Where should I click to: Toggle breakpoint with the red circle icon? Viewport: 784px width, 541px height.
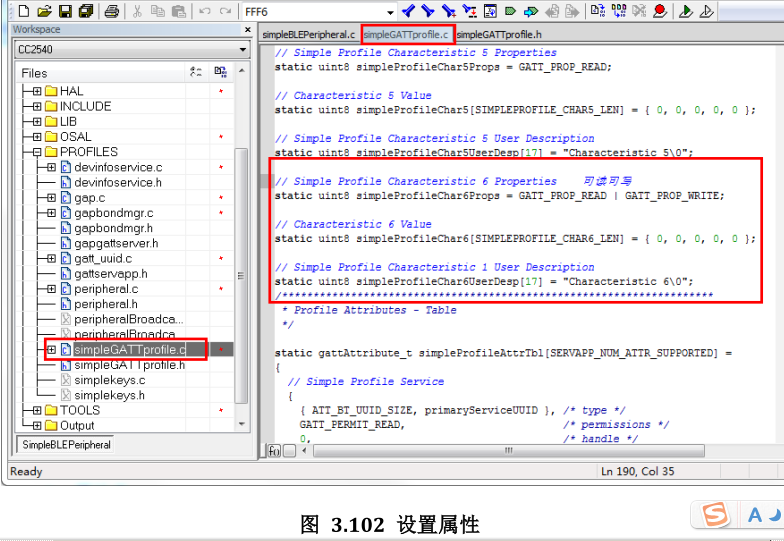point(660,11)
